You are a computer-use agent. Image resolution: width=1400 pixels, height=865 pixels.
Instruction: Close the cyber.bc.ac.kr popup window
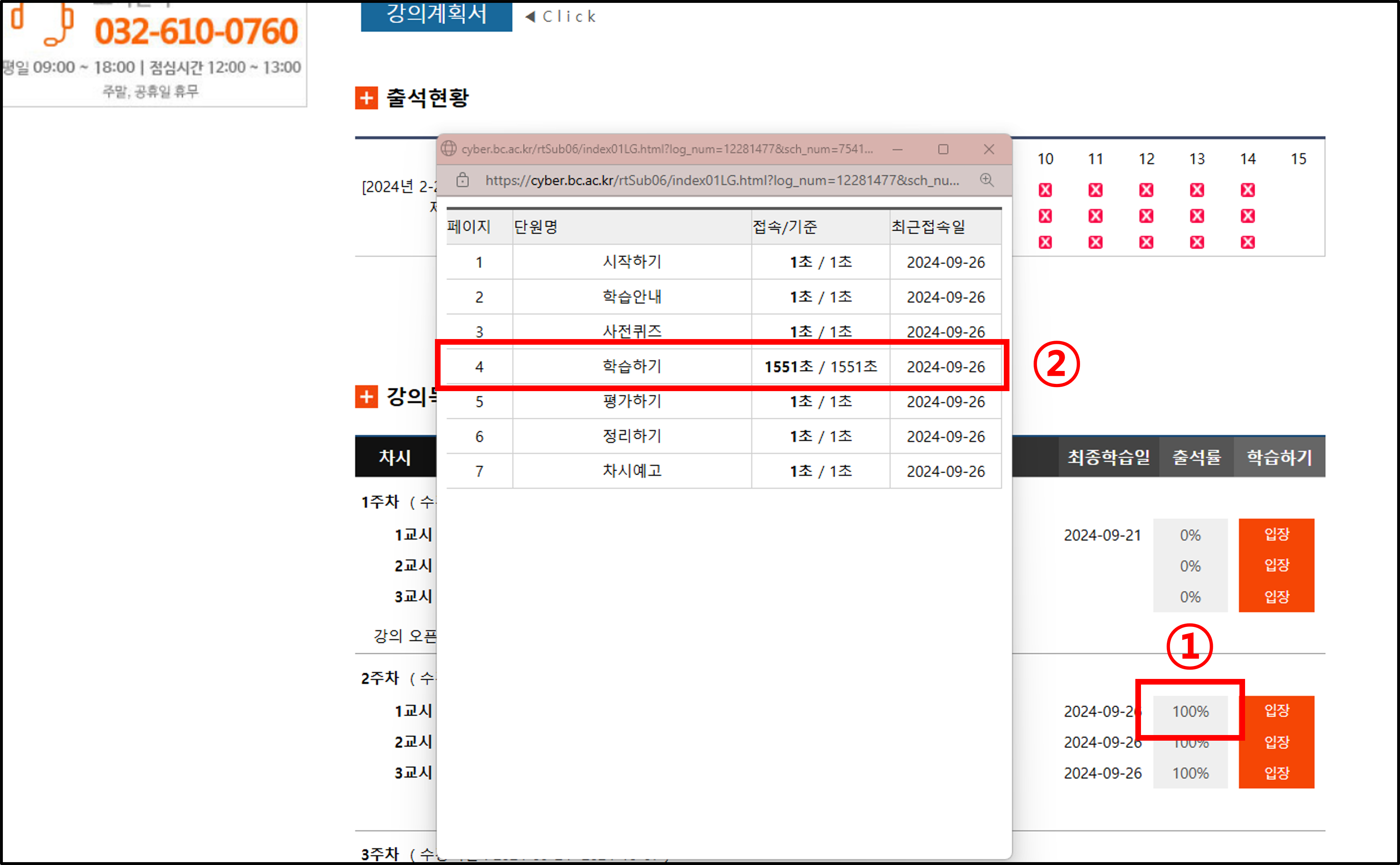coord(989,149)
